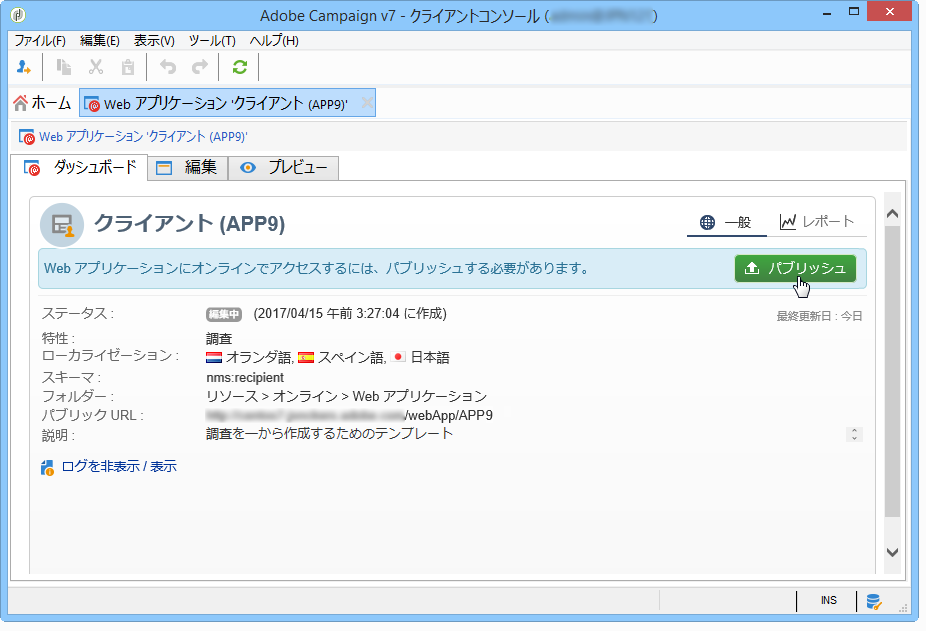Click the folder path リソース > オンライン > Web アプリケーション

pyautogui.click(x=347, y=396)
